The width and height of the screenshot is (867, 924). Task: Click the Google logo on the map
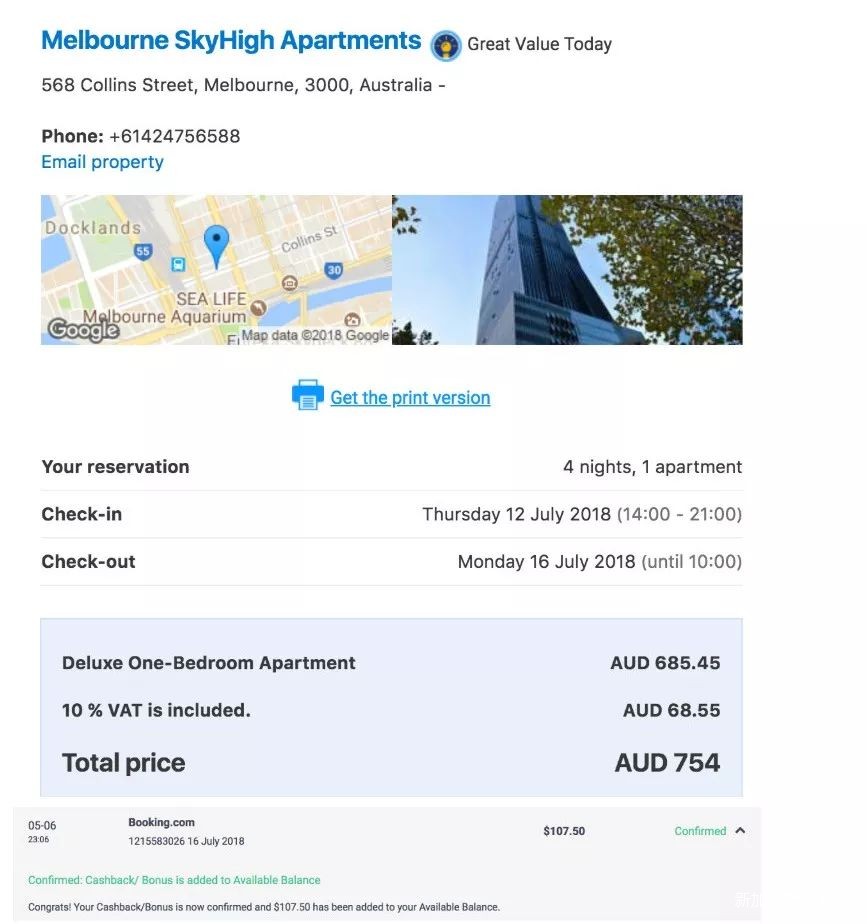tap(83, 329)
